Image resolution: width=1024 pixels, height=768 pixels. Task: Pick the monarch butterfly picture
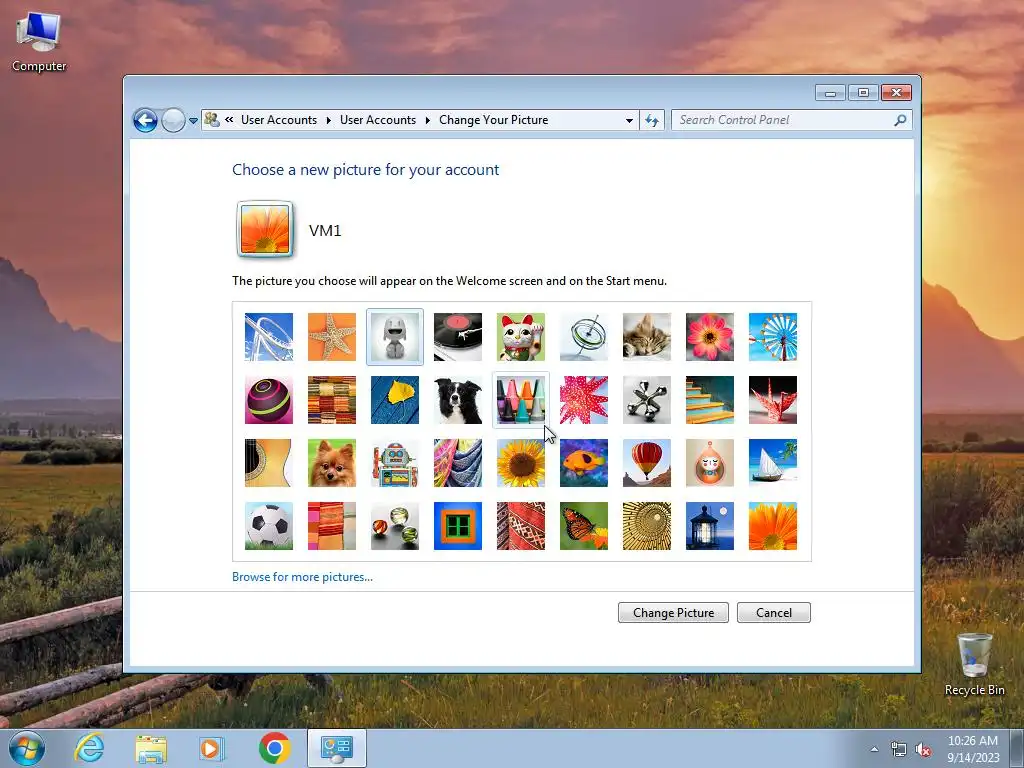584,526
